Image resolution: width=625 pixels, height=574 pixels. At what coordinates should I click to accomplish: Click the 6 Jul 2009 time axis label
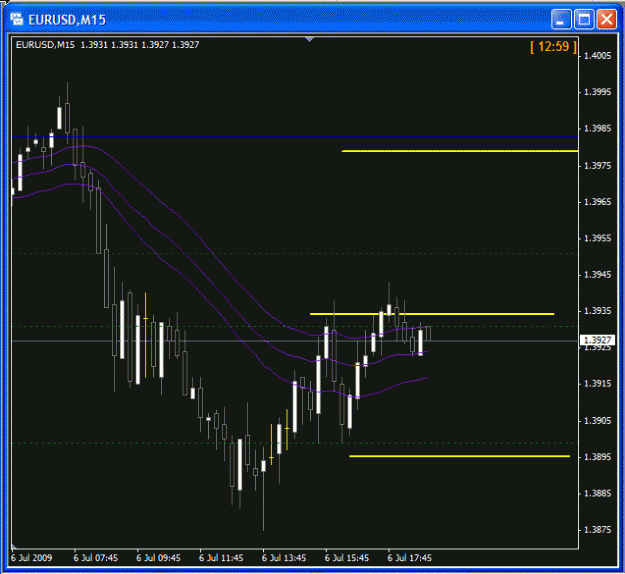click(31, 558)
